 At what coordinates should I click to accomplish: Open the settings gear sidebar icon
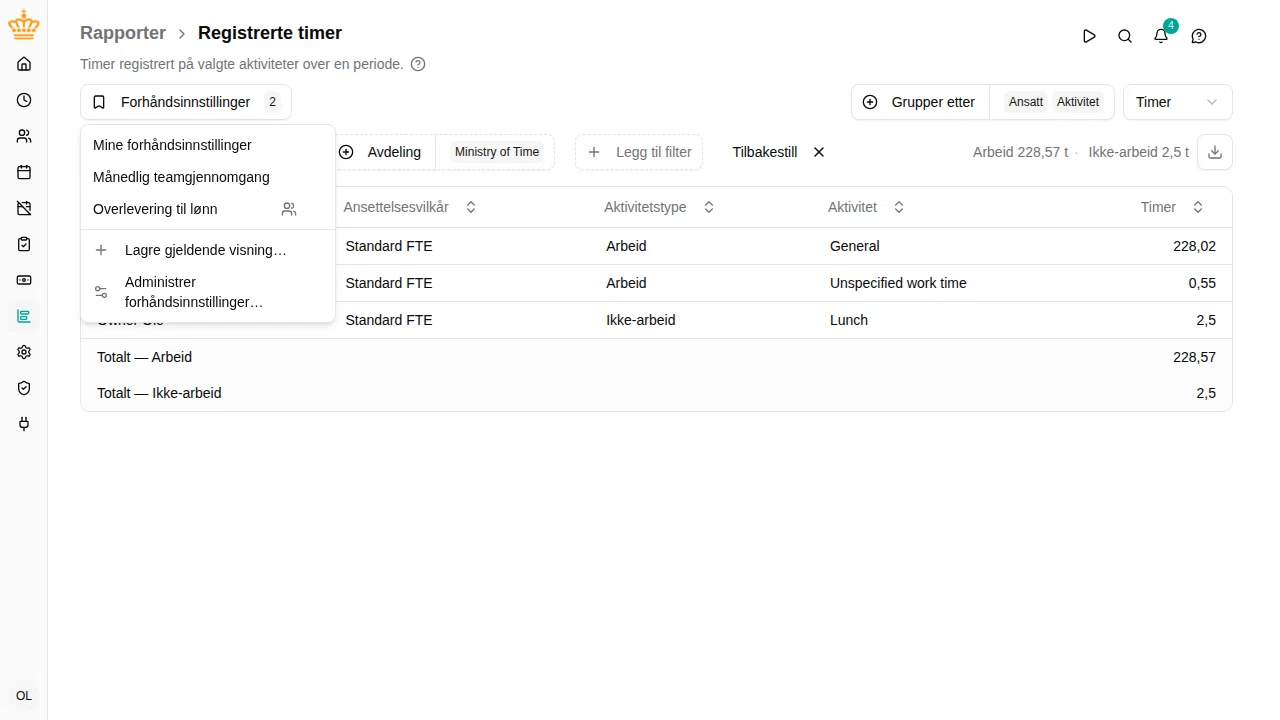pyautogui.click(x=24, y=352)
